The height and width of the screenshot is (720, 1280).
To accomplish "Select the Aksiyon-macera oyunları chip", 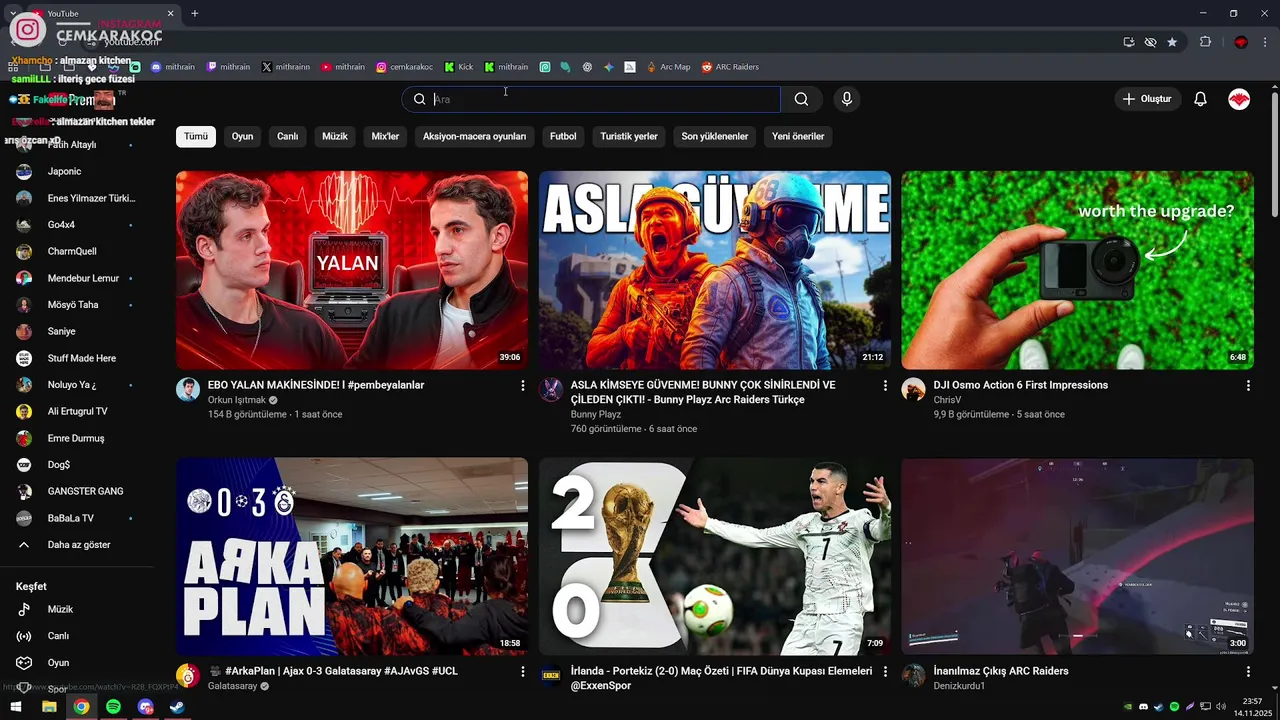I will 474,136.
